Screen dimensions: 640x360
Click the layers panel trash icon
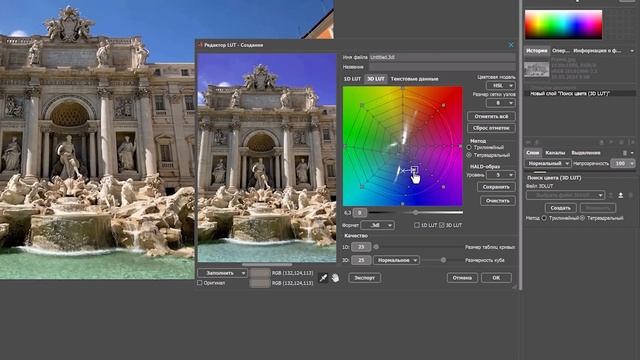pyautogui.click(x=625, y=153)
